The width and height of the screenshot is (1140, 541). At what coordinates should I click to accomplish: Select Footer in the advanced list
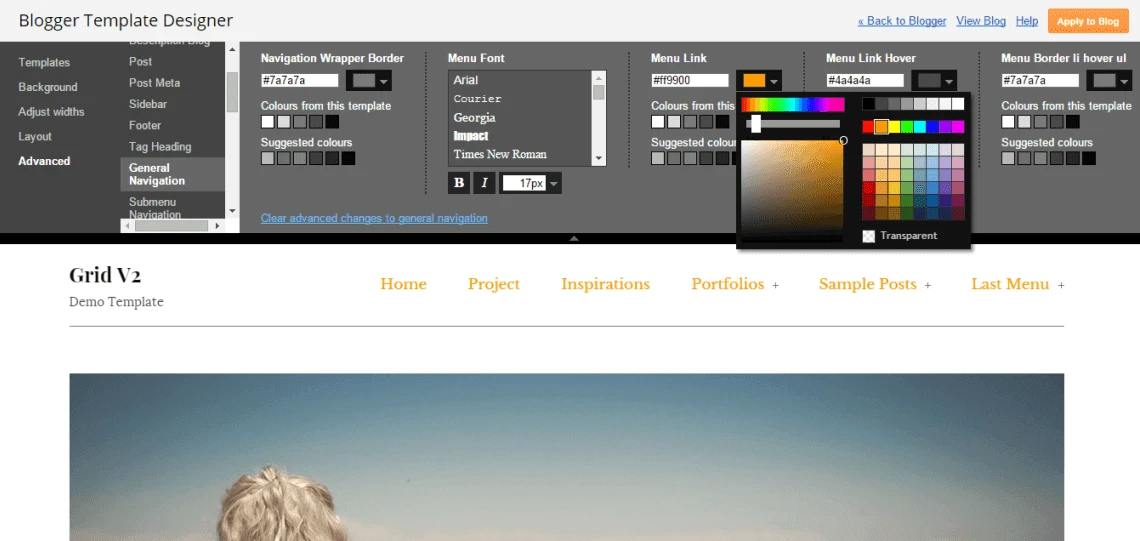[x=145, y=125]
